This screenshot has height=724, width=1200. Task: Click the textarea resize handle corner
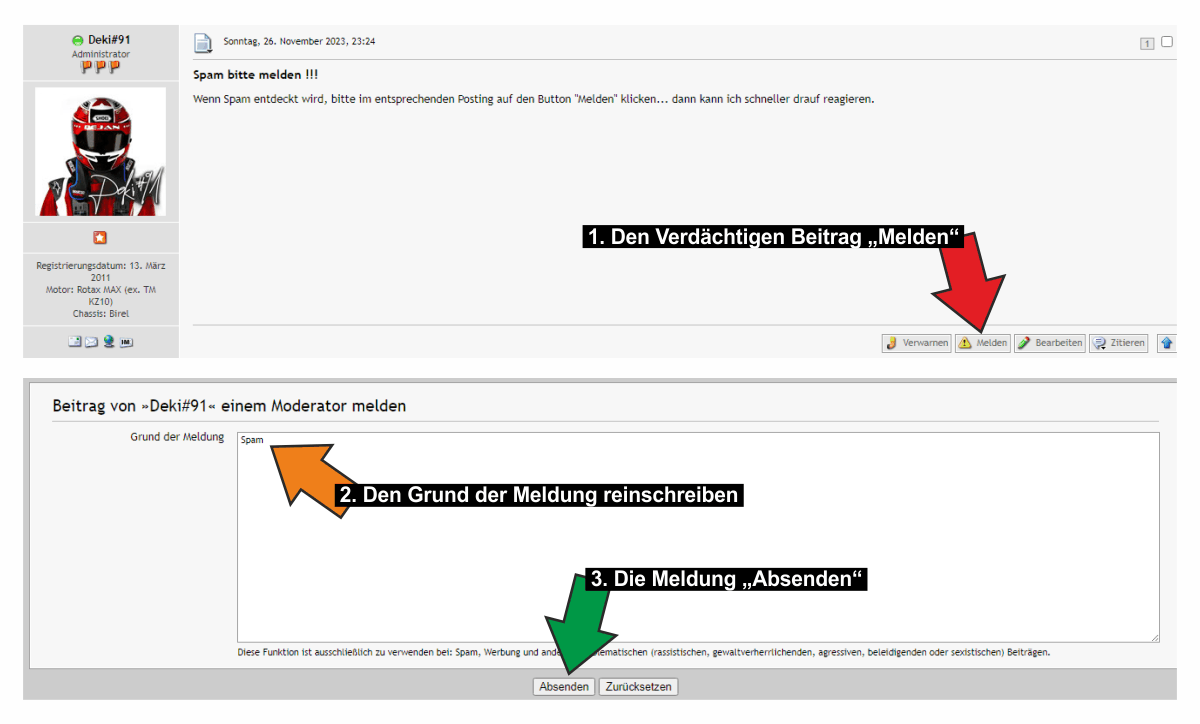1155,637
